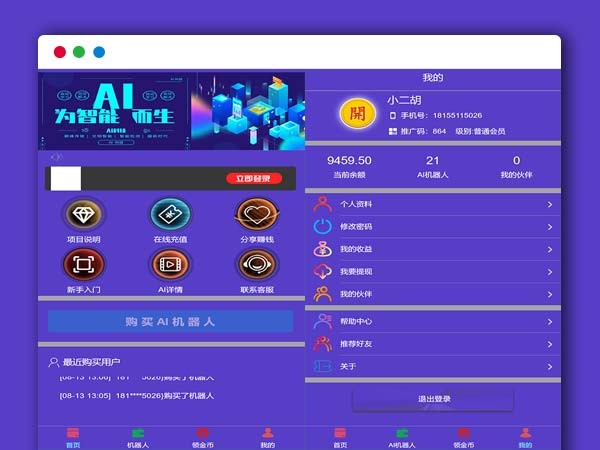The height and width of the screenshot is (450, 600).
Task: Click the speaker announcement icon
Action: click(56, 157)
